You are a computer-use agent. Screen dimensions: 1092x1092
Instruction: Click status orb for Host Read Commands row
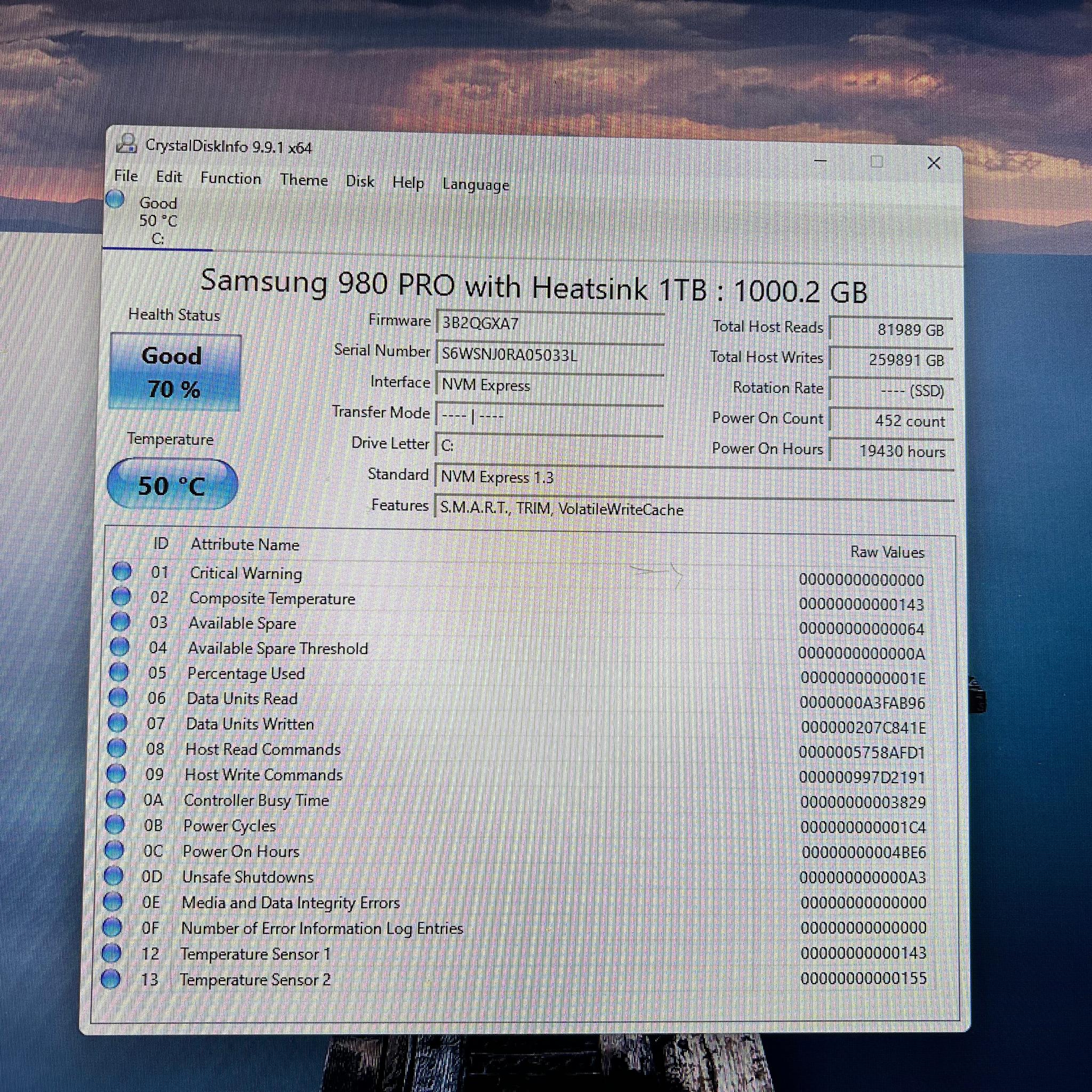click(117, 748)
